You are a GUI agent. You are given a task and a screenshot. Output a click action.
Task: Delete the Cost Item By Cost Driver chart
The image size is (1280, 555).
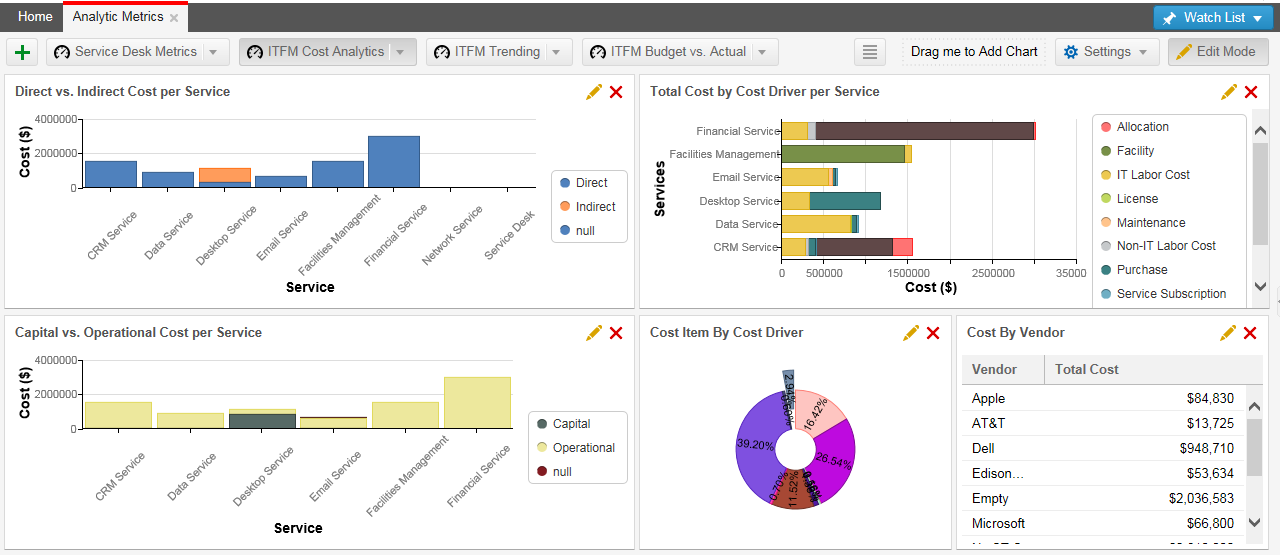click(933, 333)
